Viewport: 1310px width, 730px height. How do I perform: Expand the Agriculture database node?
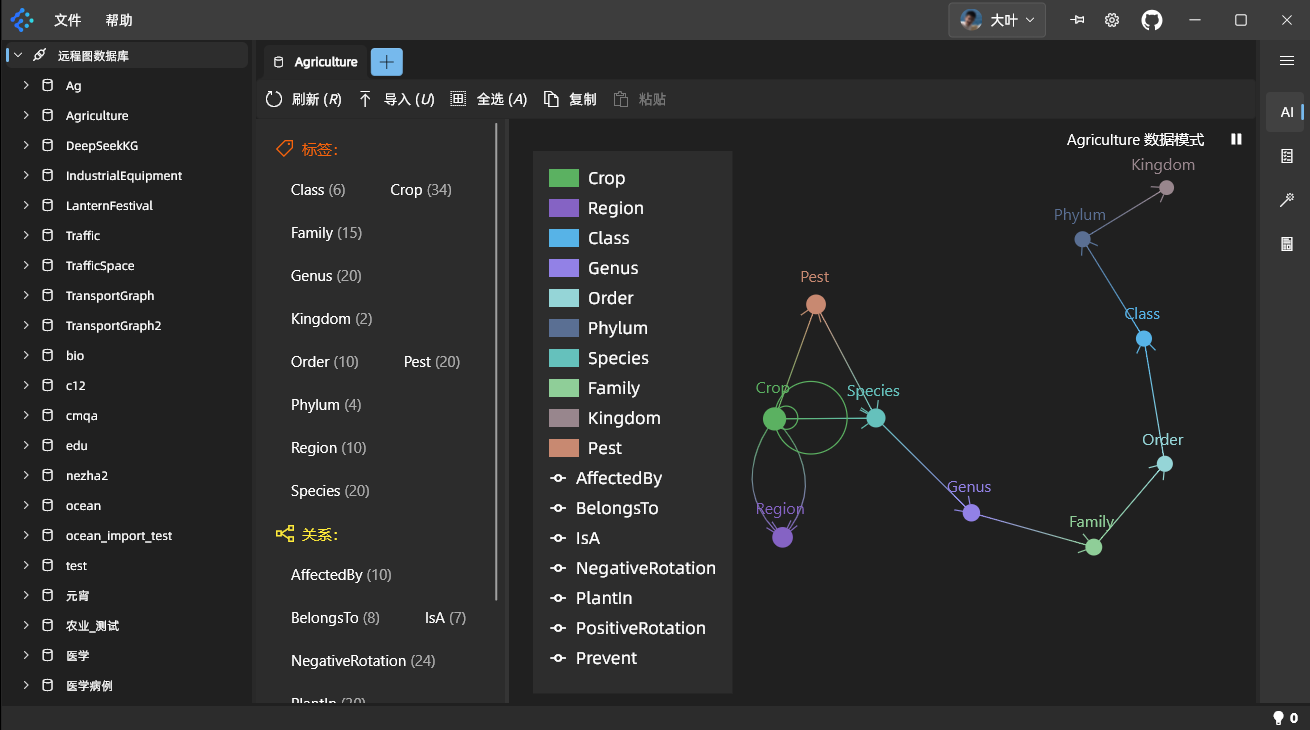25,115
